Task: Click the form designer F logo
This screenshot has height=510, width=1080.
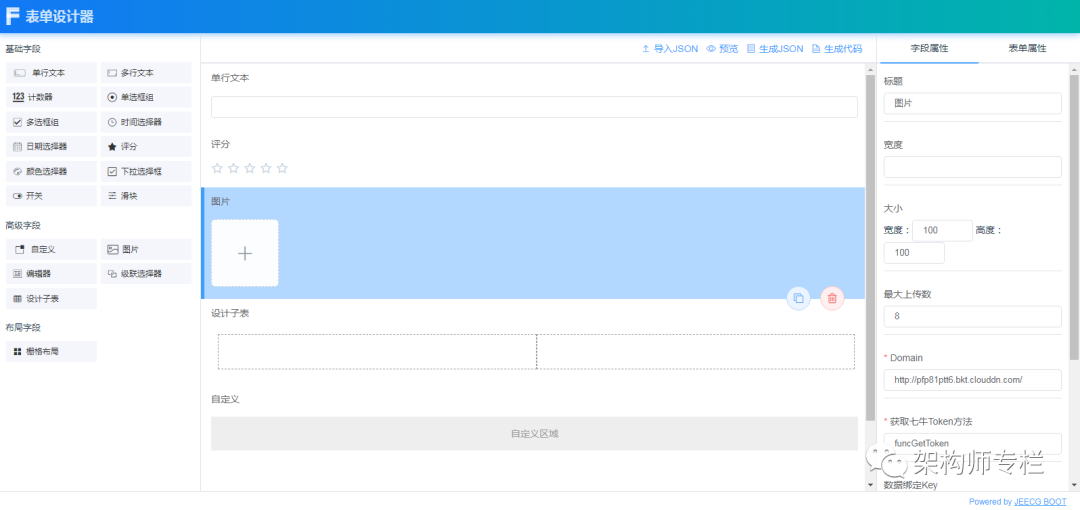Action: pyautogui.click(x=12, y=17)
